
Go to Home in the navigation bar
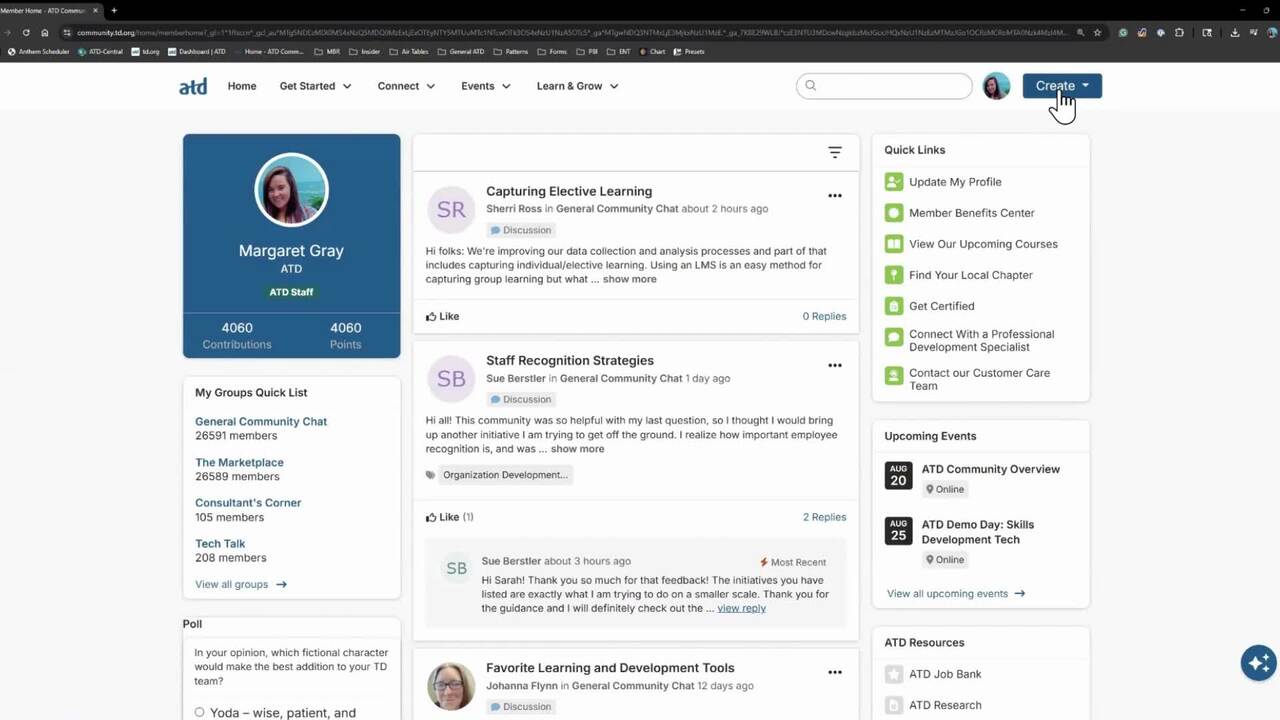242,86
